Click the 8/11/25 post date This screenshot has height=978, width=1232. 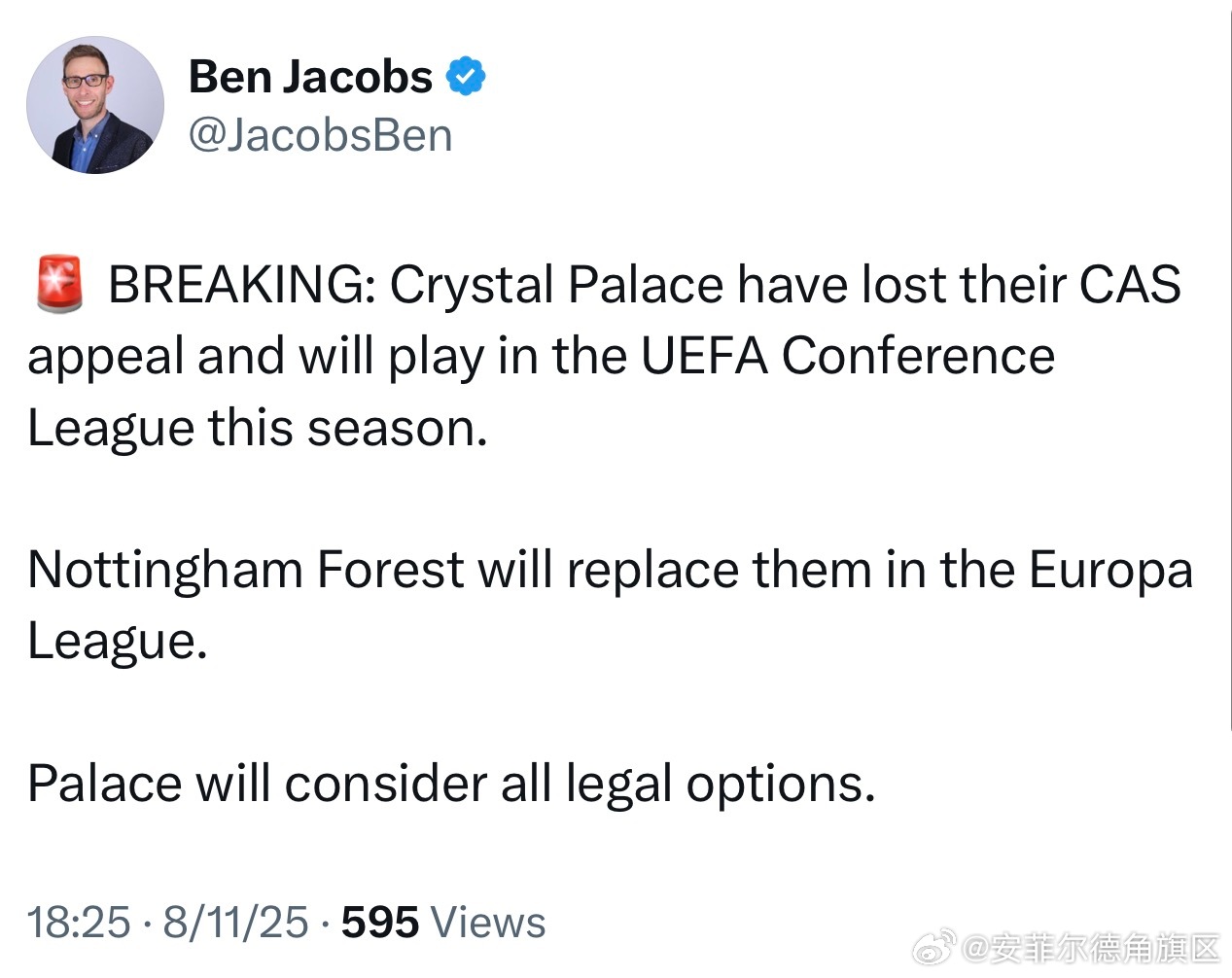coord(235,922)
